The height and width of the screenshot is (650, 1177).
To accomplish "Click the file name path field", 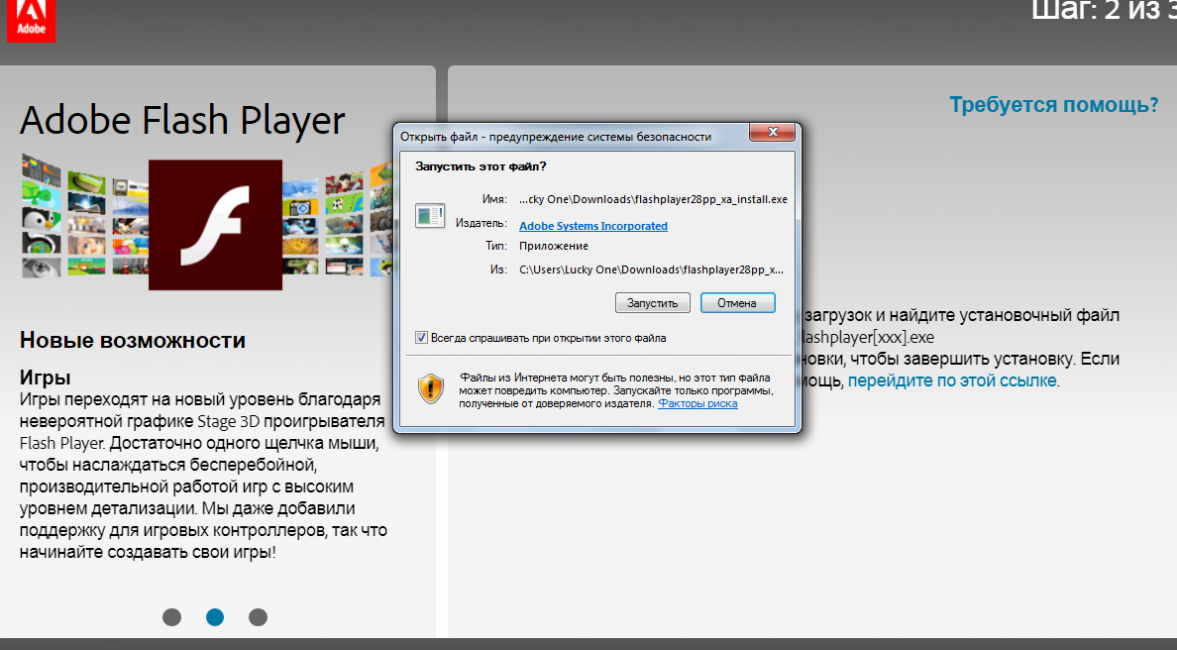I will coord(653,200).
